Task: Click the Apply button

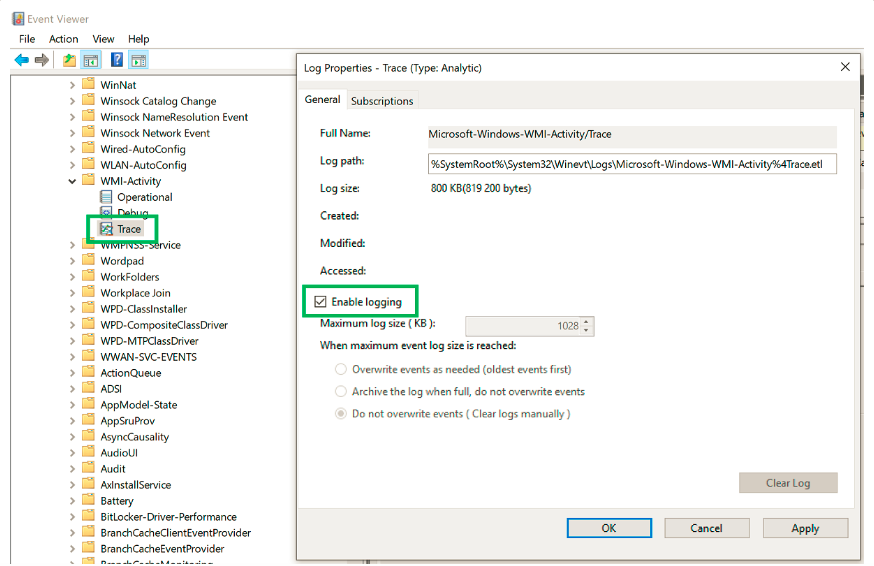Action: (805, 528)
